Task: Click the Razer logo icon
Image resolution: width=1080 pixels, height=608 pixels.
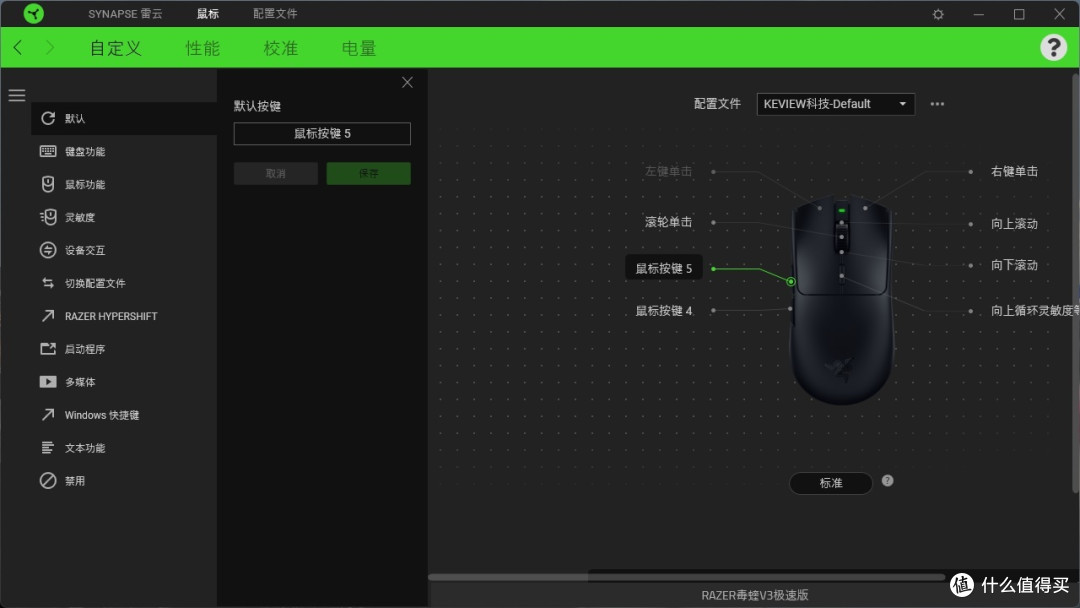Action: tap(33, 13)
